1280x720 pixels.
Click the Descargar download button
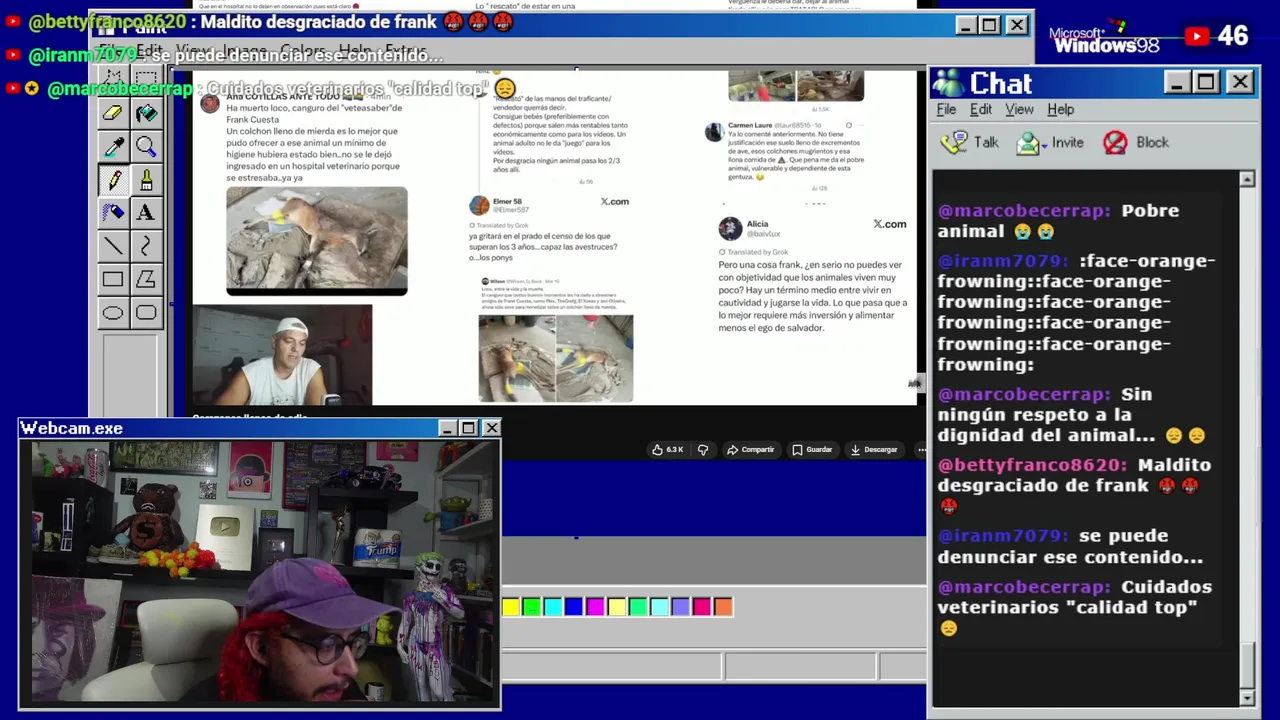click(x=873, y=450)
